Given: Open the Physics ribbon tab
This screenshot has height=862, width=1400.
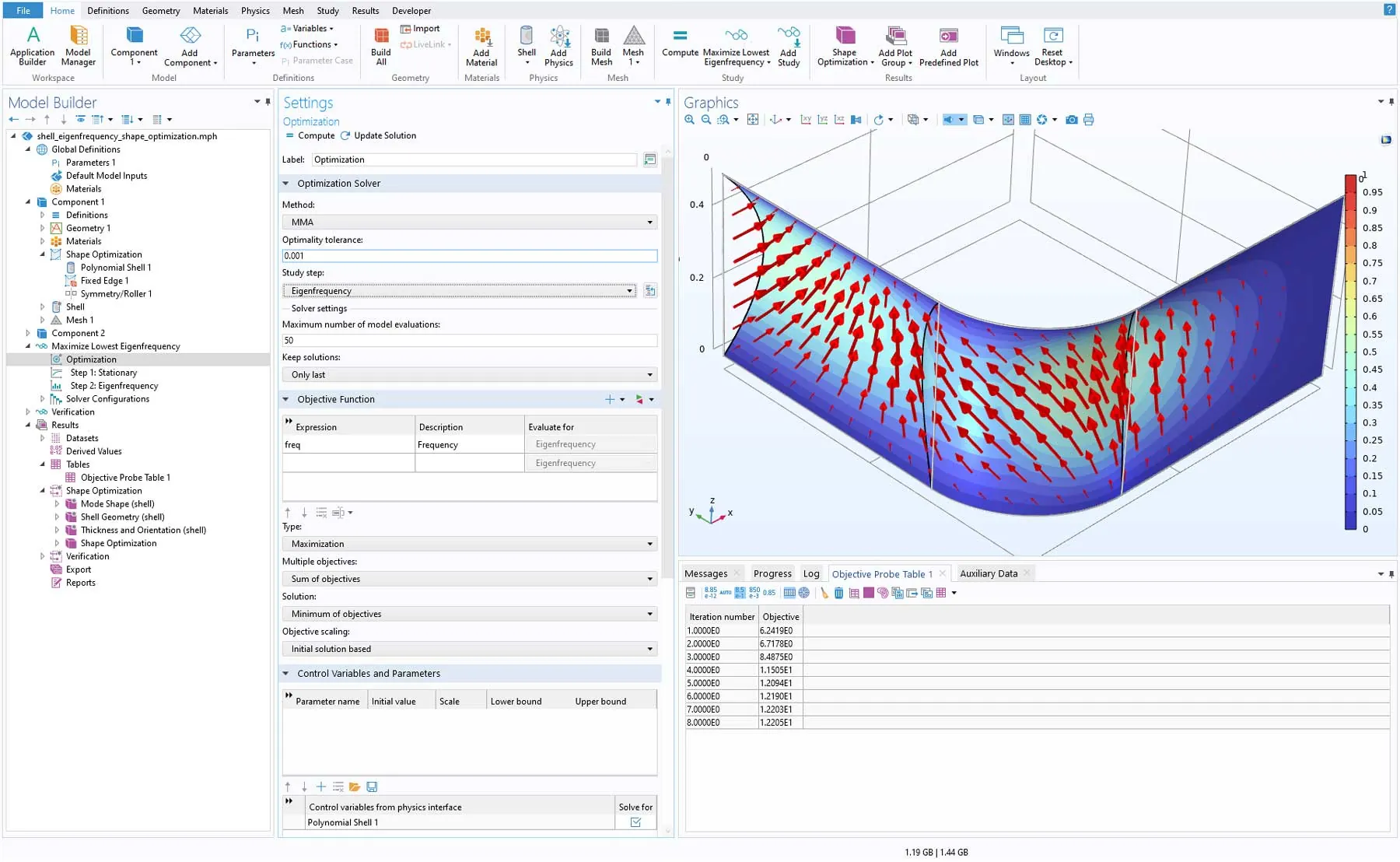Looking at the screenshot, I should (x=254, y=11).
